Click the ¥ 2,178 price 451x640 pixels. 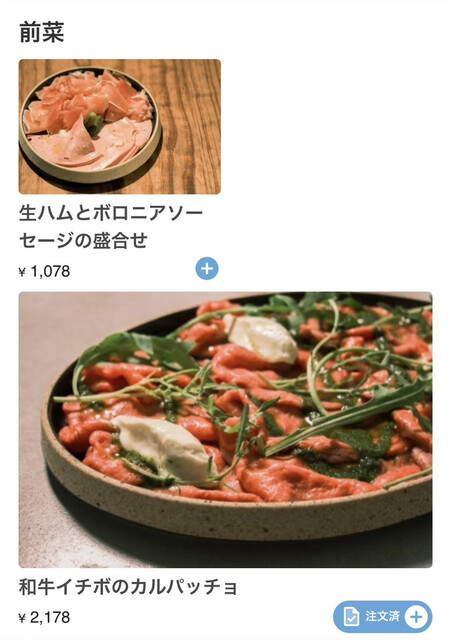point(44,618)
